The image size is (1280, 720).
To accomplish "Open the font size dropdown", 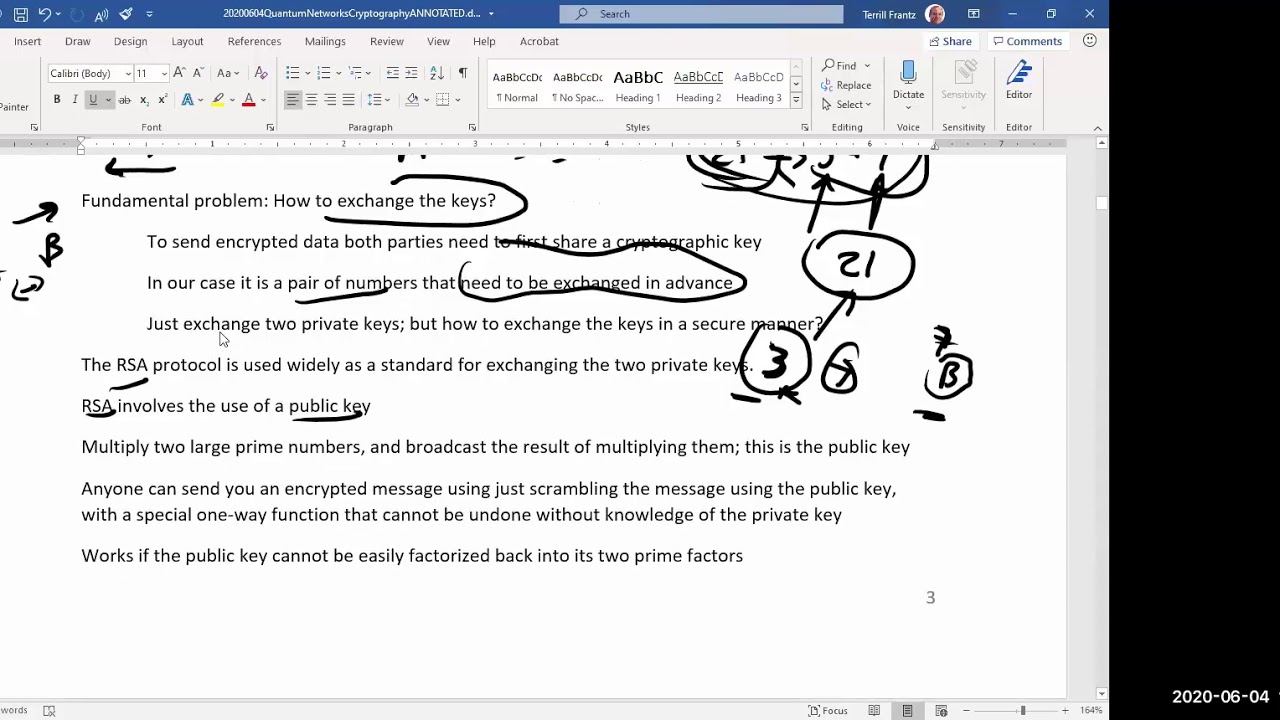I will (x=163, y=74).
